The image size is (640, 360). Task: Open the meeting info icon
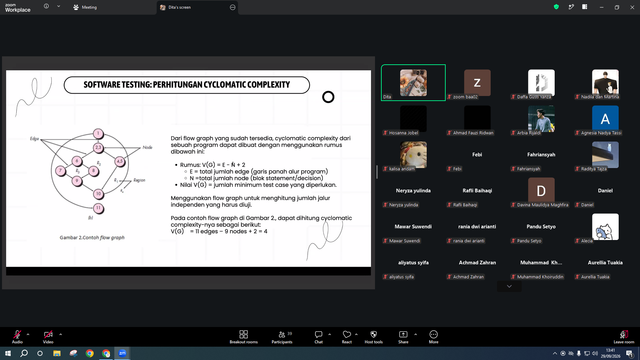coord(46,7)
